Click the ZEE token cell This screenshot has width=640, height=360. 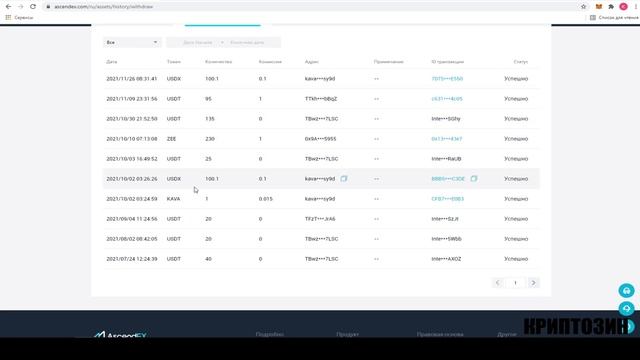click(171, 139)
